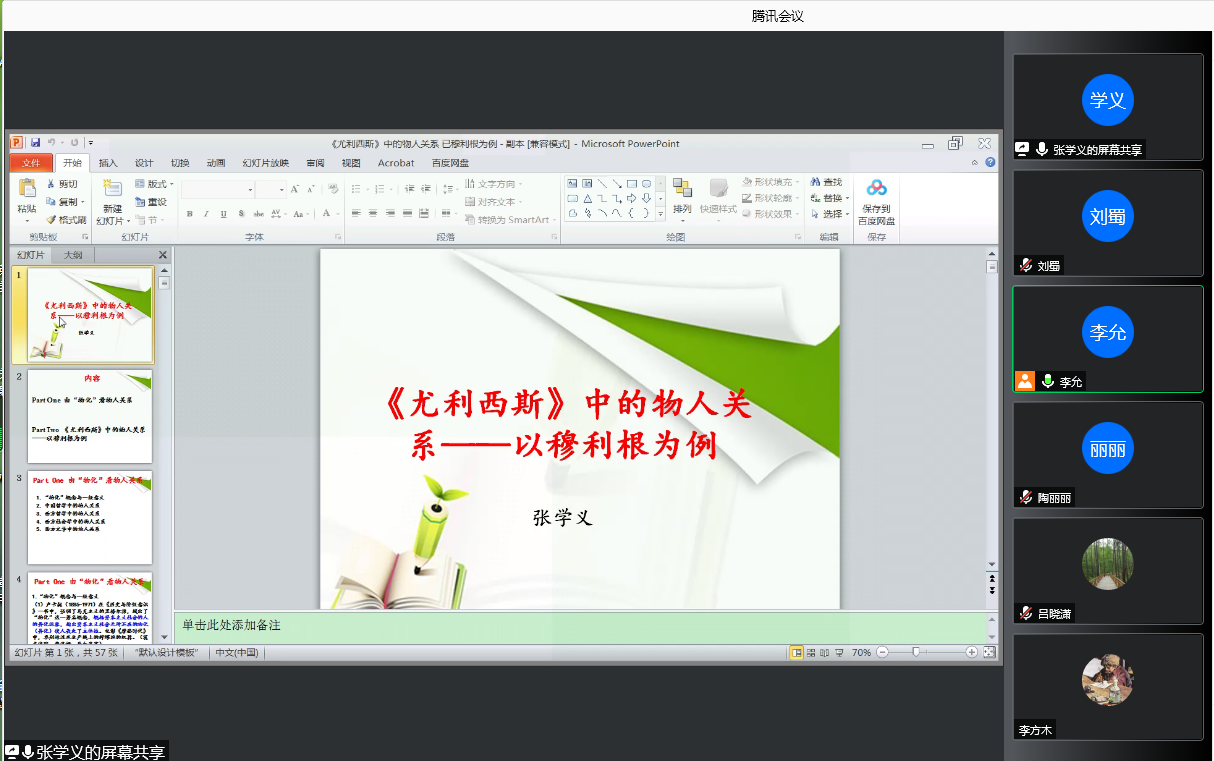Click the New Slide (新建幻灯片) icon

112,190
